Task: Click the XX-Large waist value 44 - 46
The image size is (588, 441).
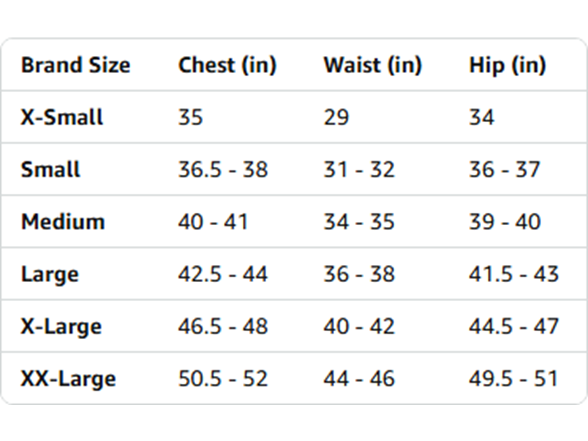Action: [359, 378]
